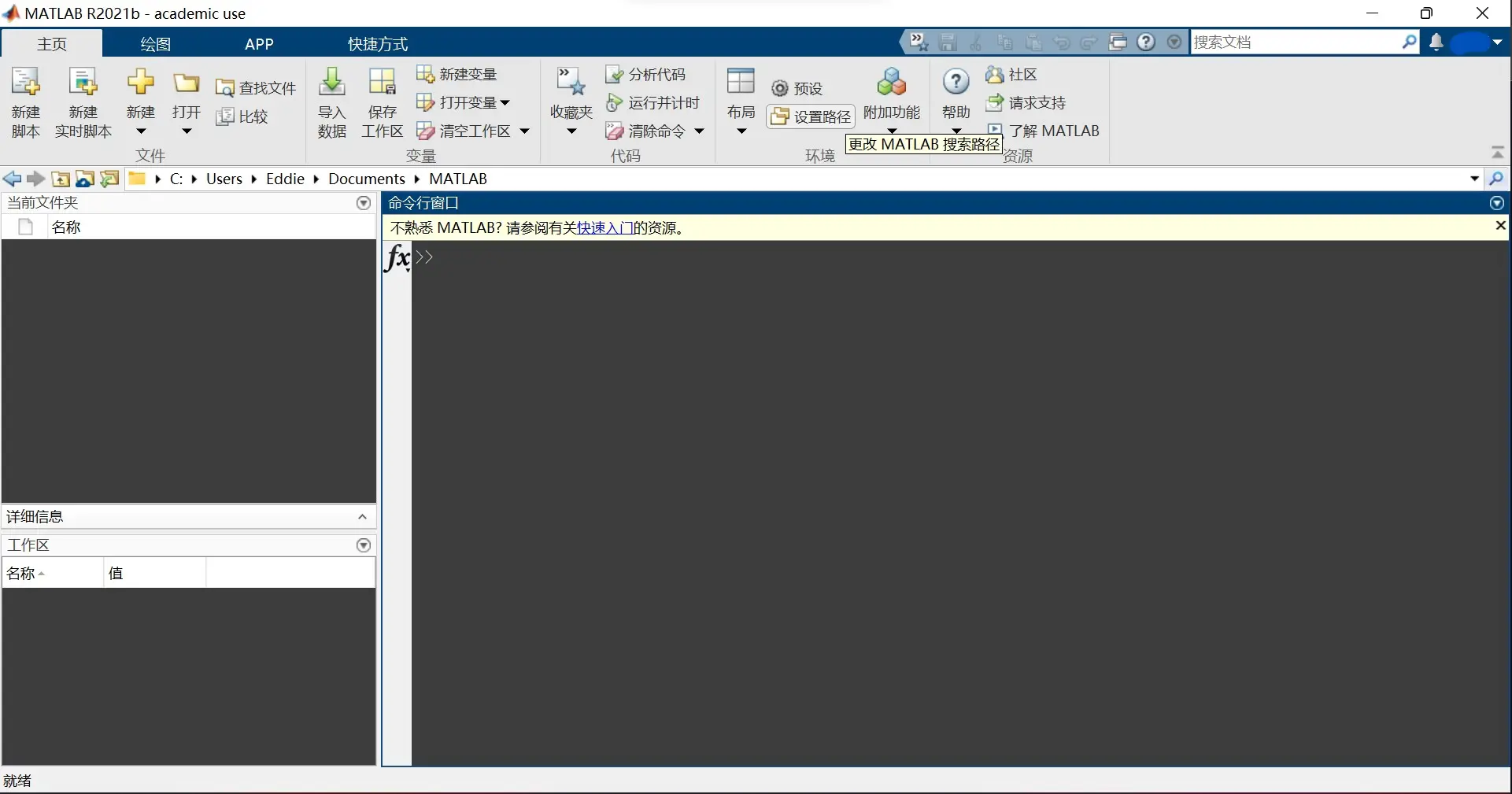Minimize the toolstrip ribbon with the collapse arrow
Screen dimensions: 1512x794
point(1497,153)
